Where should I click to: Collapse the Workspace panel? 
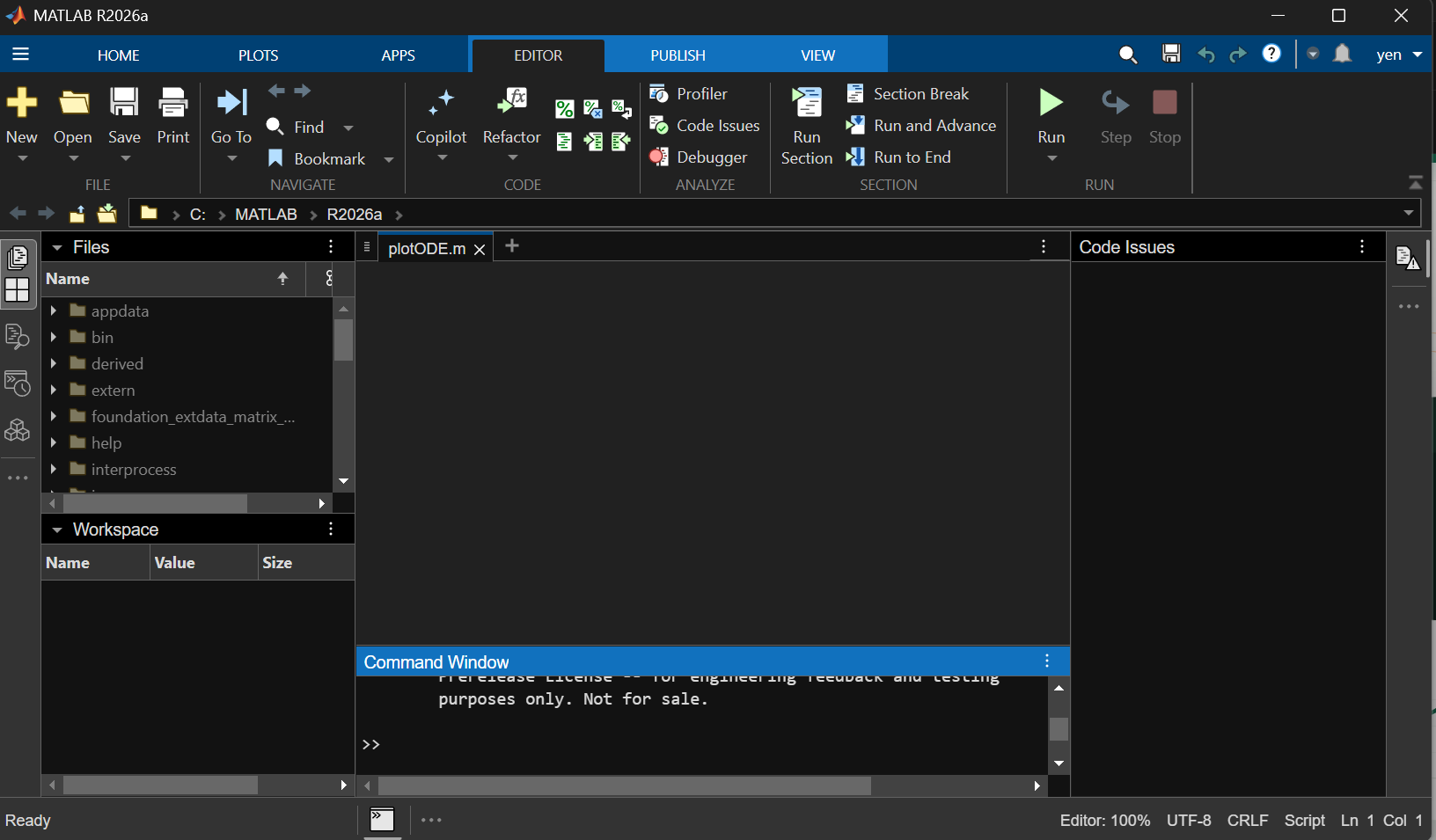(57, 530)
